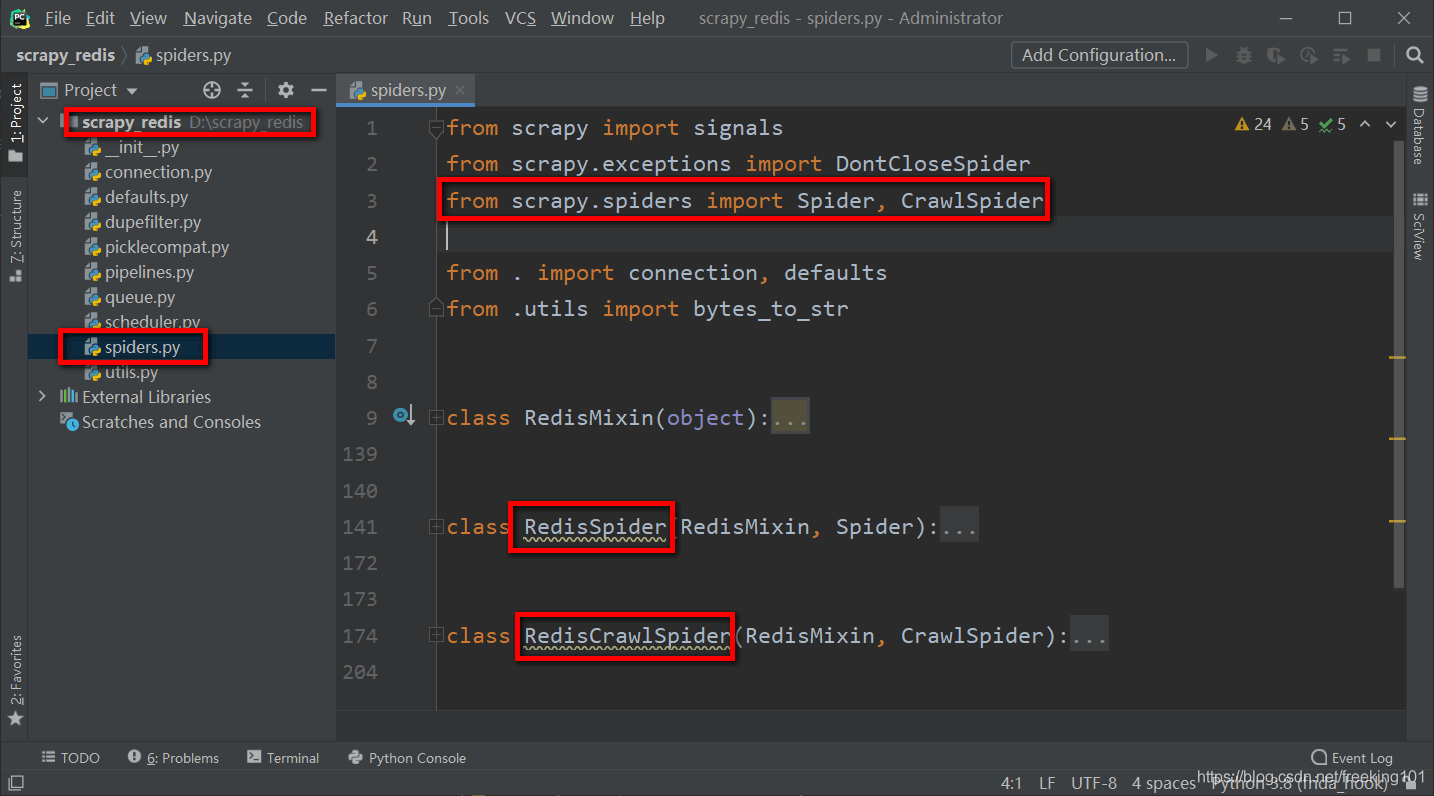
Task: Expand the RedisMixin class fold at line 9
Action: click(x=435, y=417)
